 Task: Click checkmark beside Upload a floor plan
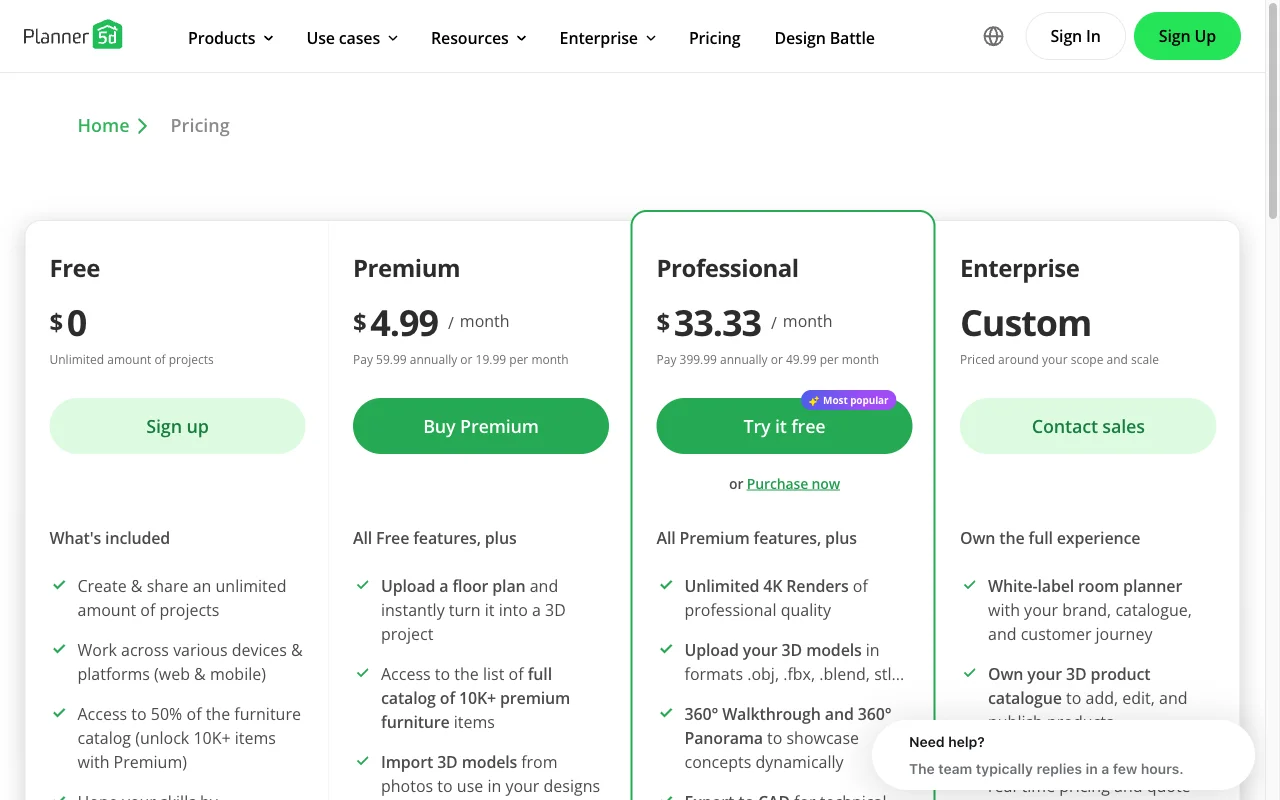pyautogui.click(x=363, y=585)
